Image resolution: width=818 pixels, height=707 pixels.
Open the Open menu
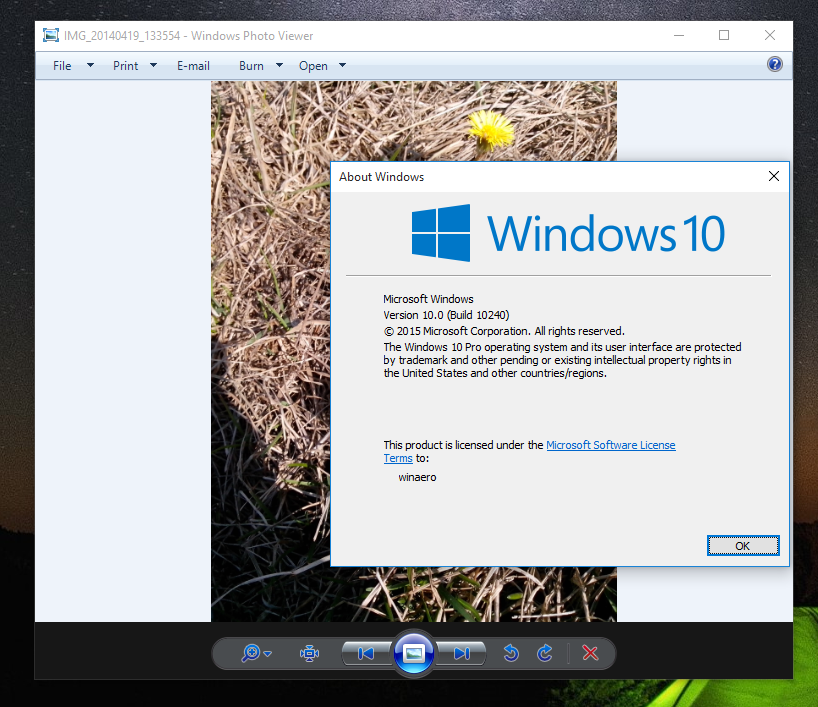pos(313,66)
